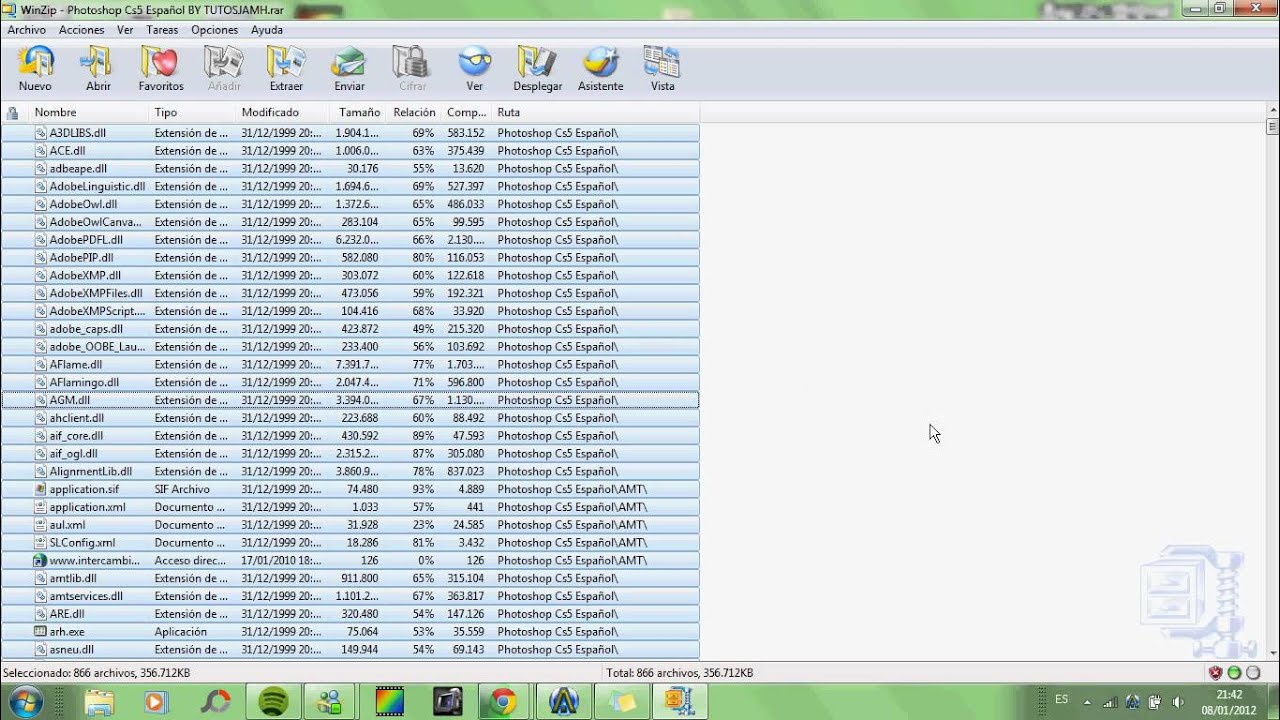This screenshot has width=1280, height=720.
Task: Open the Ver menu in menu bar
Action: click(x=125, y=30)
